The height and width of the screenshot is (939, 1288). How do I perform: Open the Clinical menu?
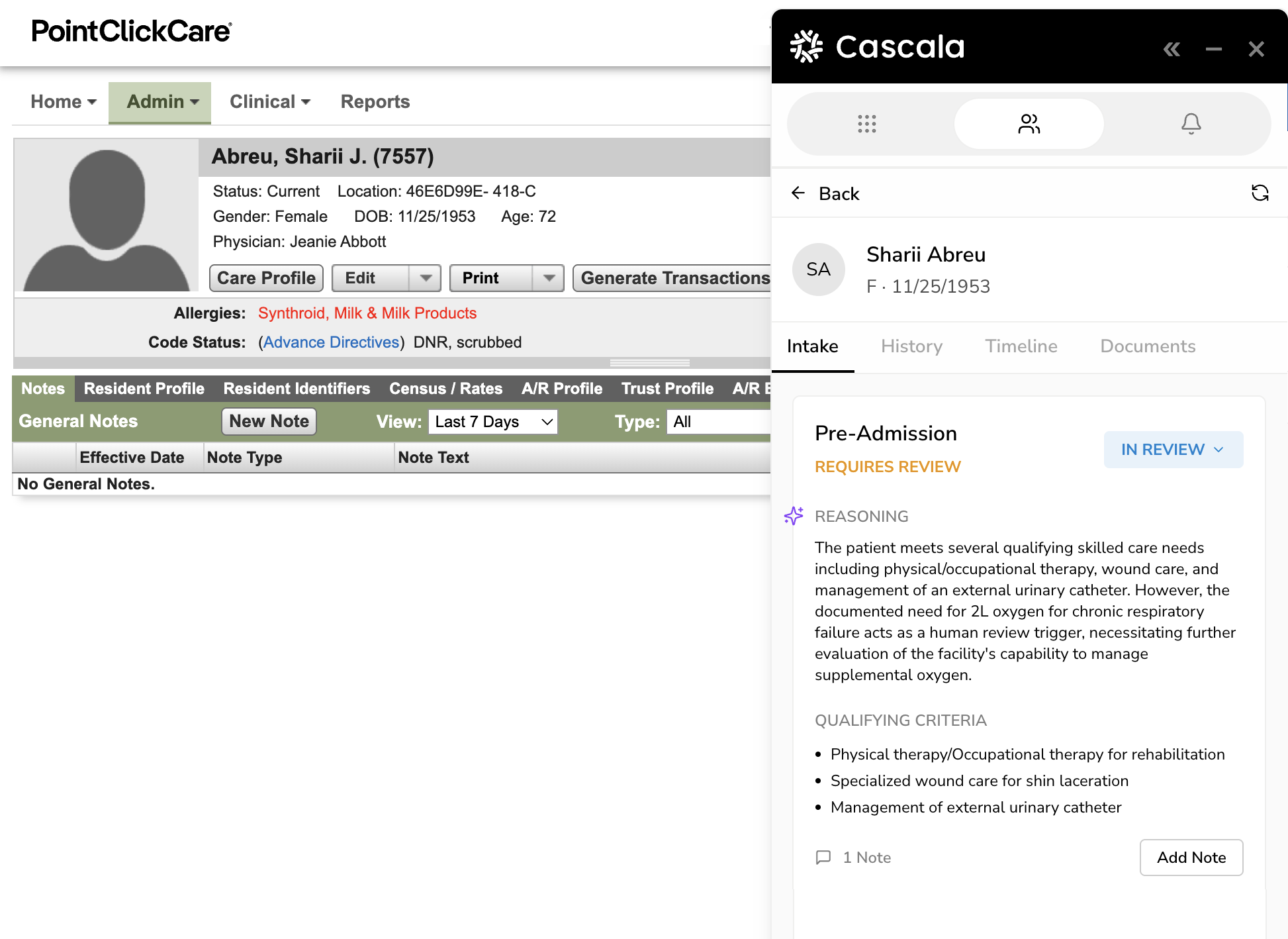pyautogui.click(x=269, y=102)
